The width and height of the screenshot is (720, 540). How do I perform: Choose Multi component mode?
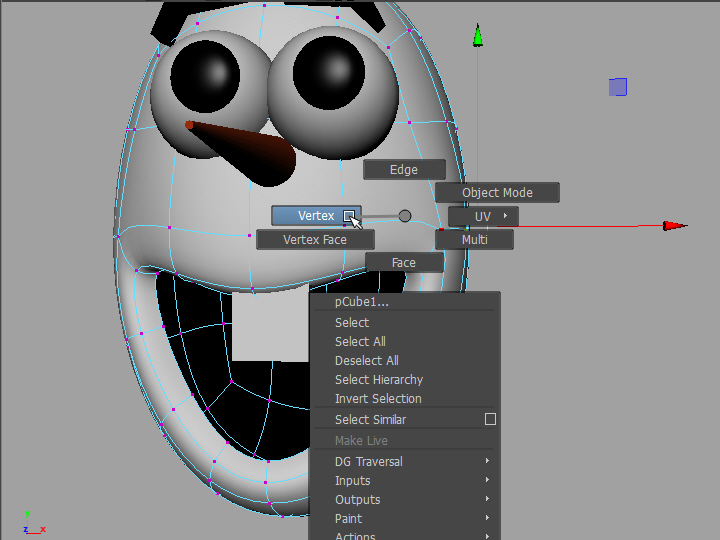pyautogui.click(x=474, y=240)
